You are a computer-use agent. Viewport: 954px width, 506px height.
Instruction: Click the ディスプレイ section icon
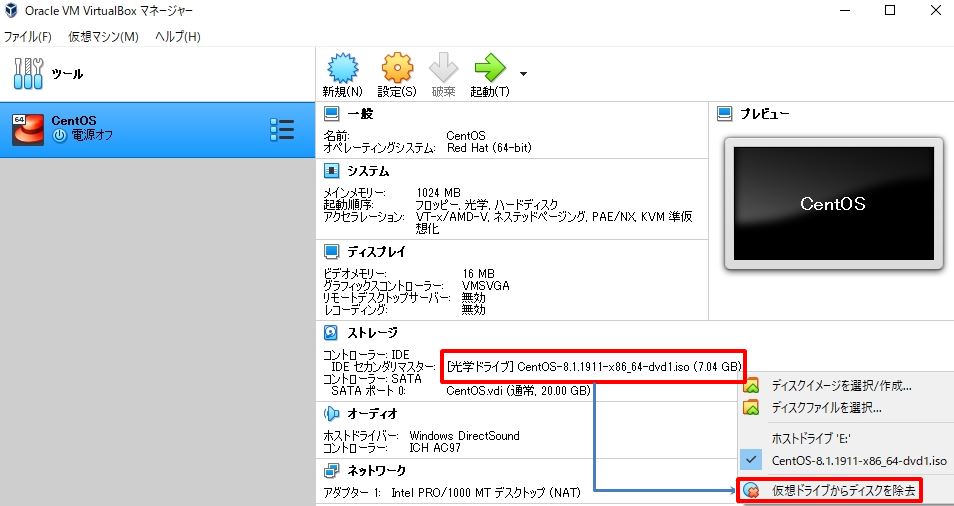pos(332,251)
